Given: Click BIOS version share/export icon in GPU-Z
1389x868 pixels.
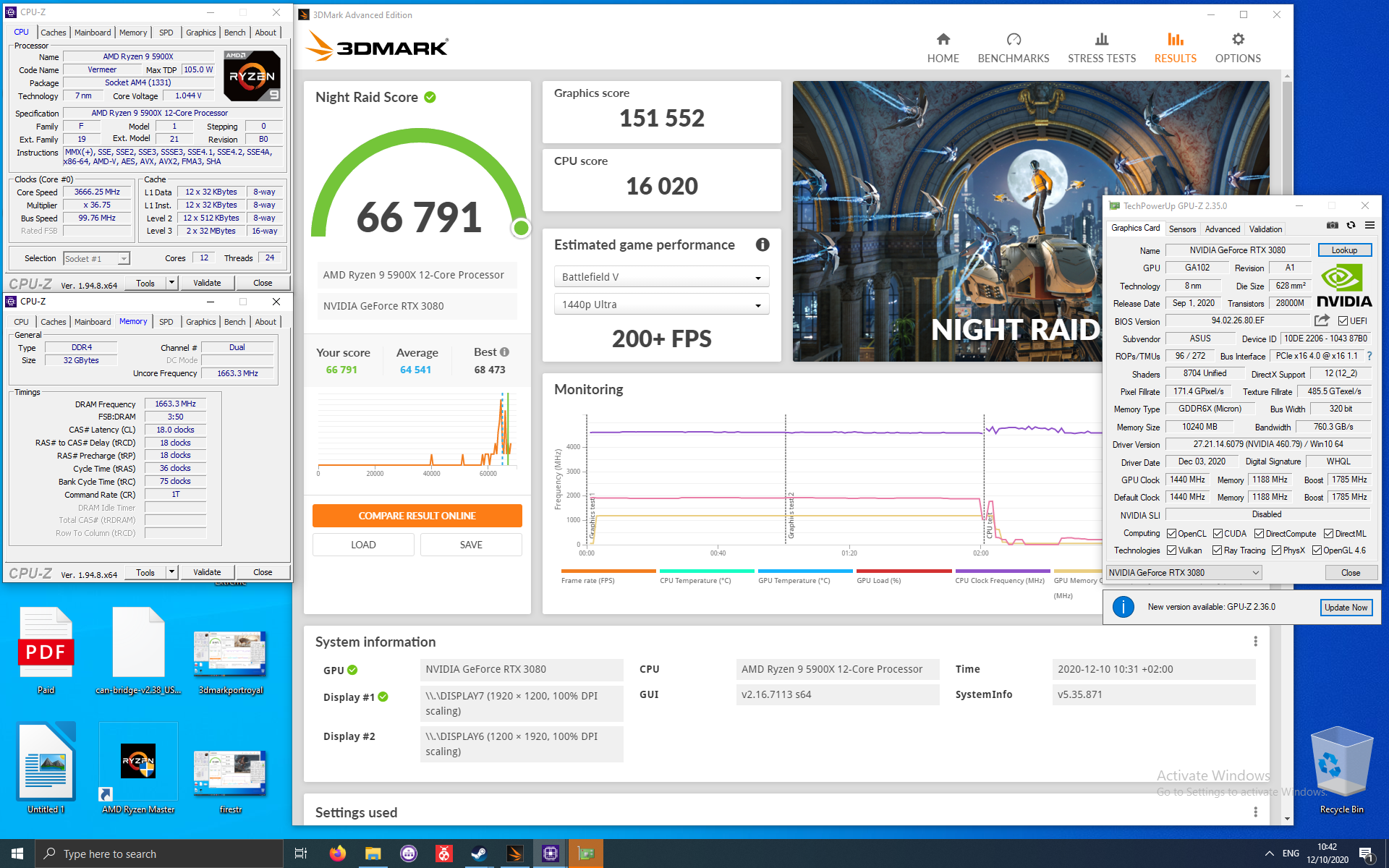Looking at the screenshot, I should (1322, 320).
